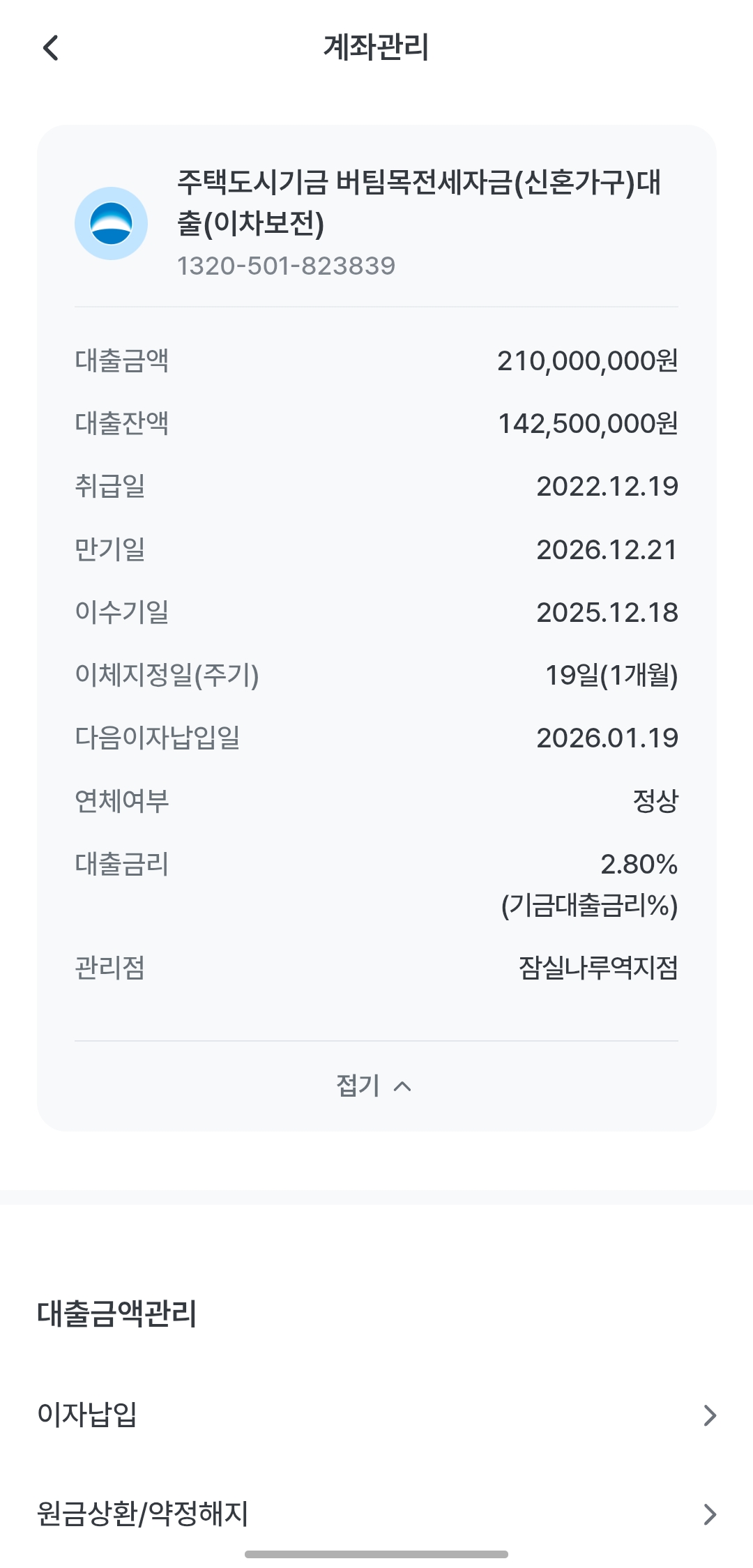753x1568 pixels.
Task: Tap the blue bank logo icon
Action: pos(111,224)
